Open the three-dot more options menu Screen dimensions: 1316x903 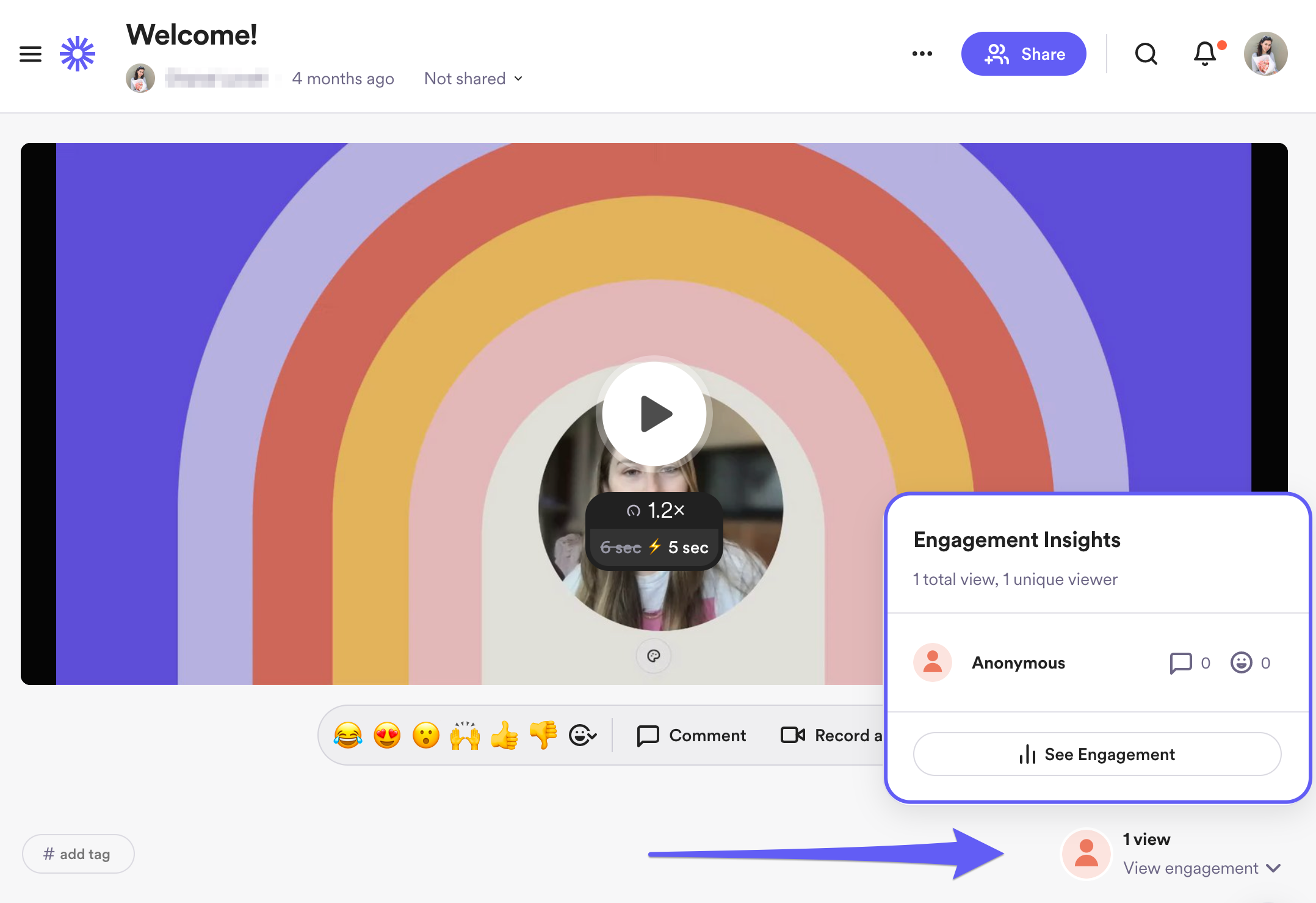pos(922,54)
